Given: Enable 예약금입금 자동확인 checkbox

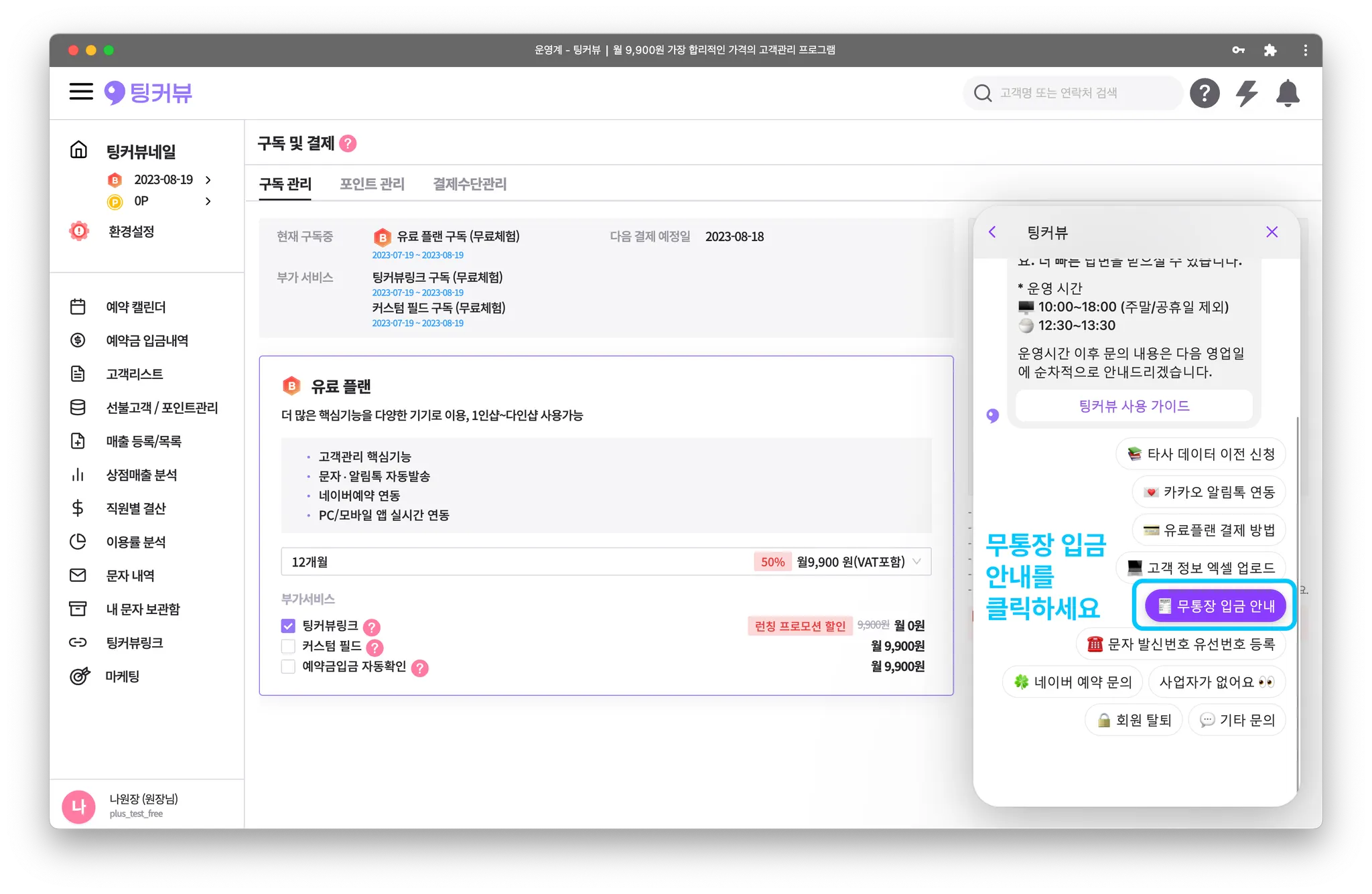Looking at the screenshot, I should pos(288,666).
